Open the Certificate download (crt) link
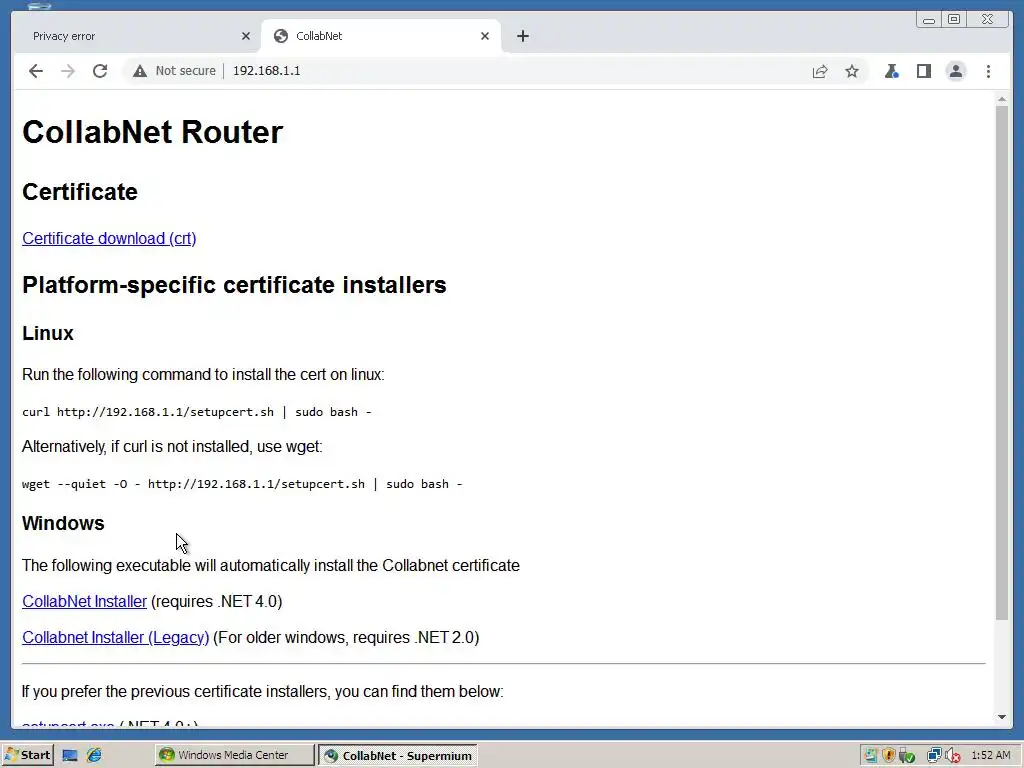This screenshot has width=1024, height=768. pyautogui.click(x=109, y=238)
